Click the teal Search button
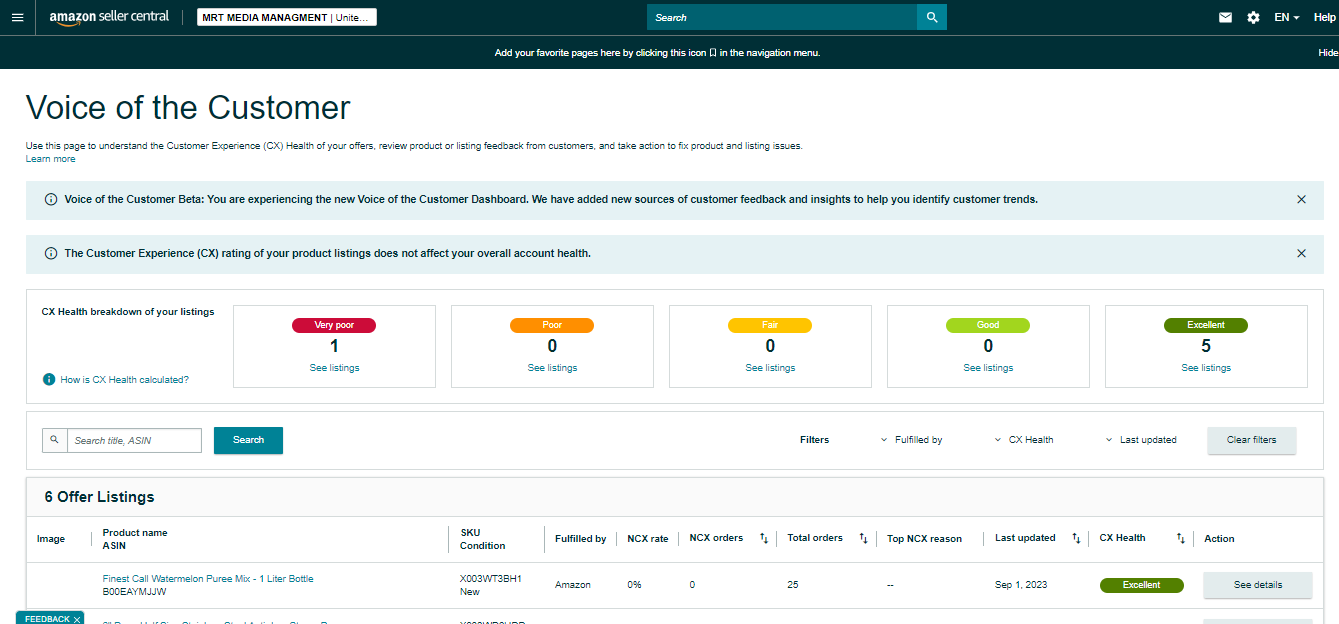 [x=248, y=440]
